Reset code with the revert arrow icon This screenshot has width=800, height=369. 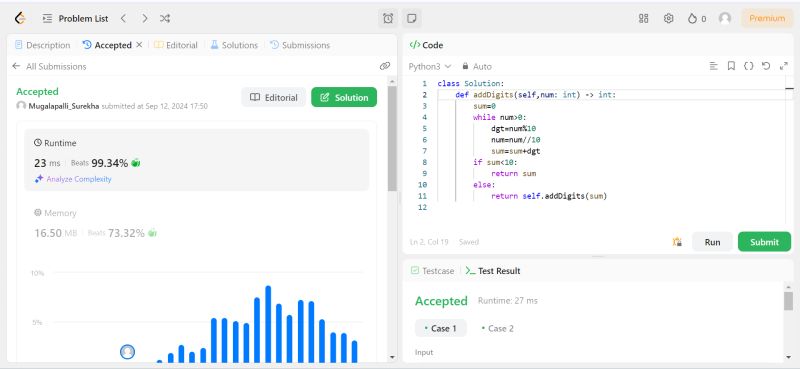766,66
